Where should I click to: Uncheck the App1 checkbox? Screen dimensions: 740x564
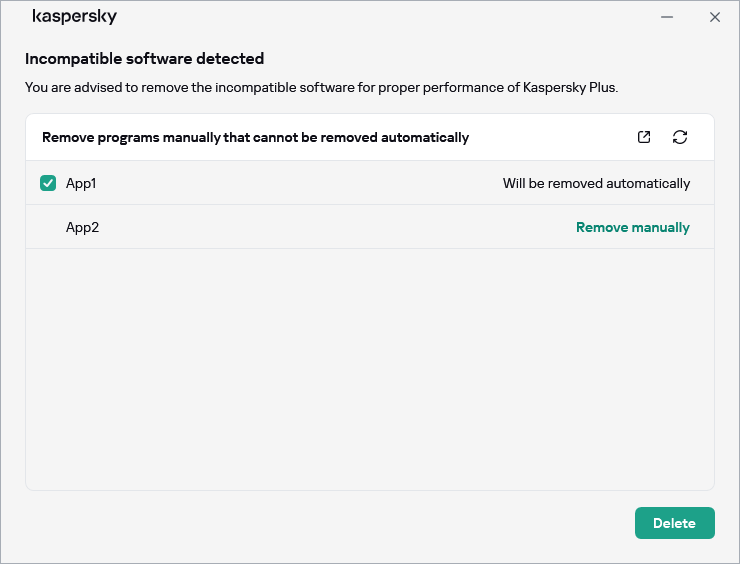[x=48, y=183]
